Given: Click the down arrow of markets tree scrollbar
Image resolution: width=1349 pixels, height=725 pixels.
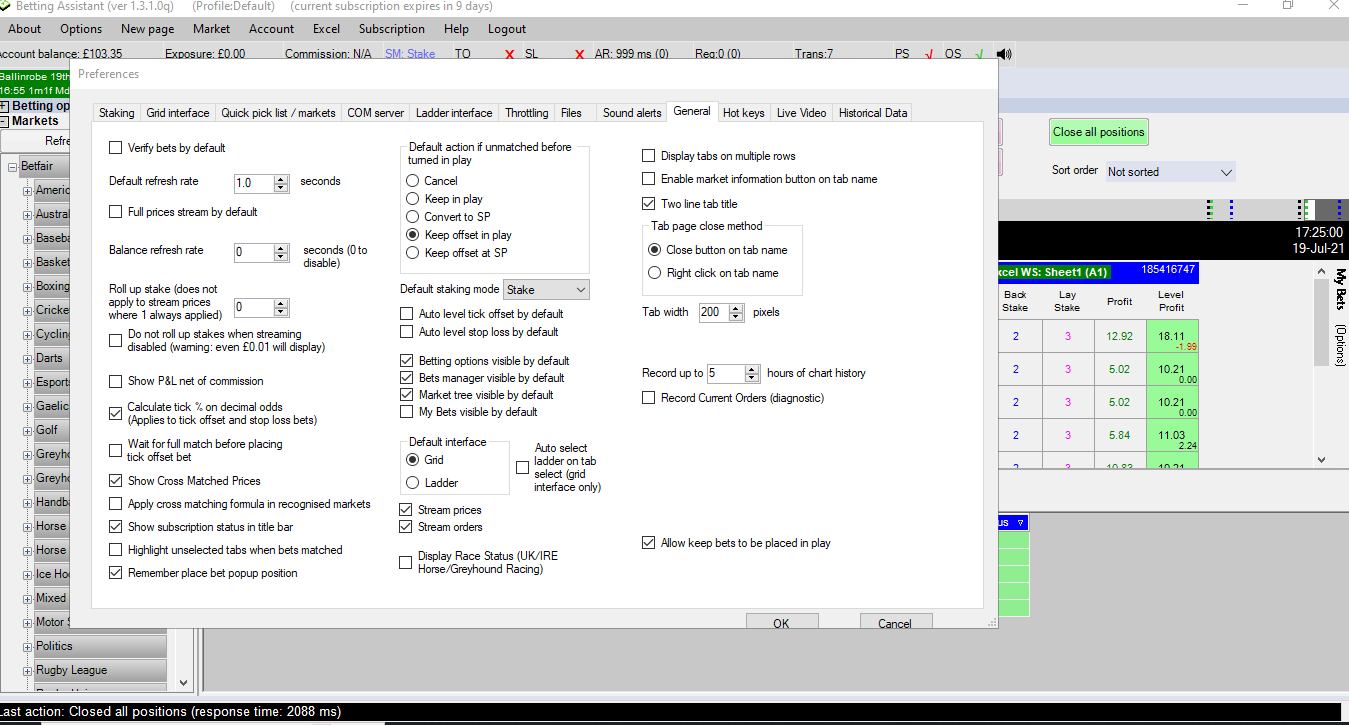Looking at the screenshot, I should pos(183,682).
